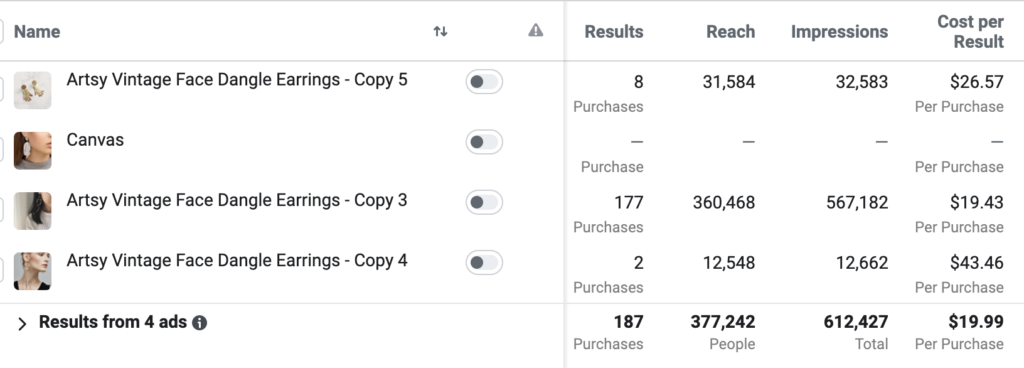Open the Copy 4 ad thumbnail image
The height and width of the screenshot is (368, 1024).
(33, 271)
